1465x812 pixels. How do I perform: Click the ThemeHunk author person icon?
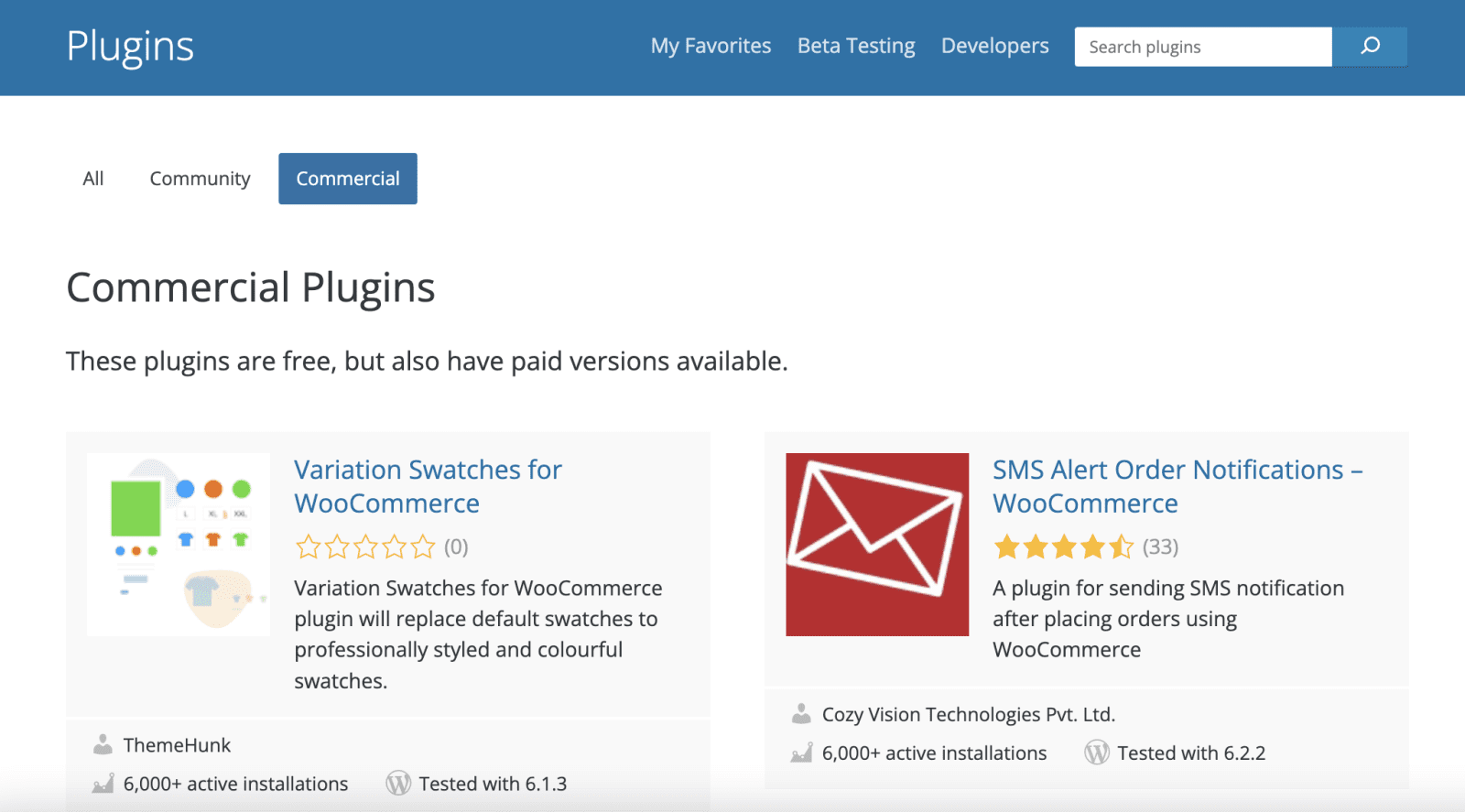[103, 745]
